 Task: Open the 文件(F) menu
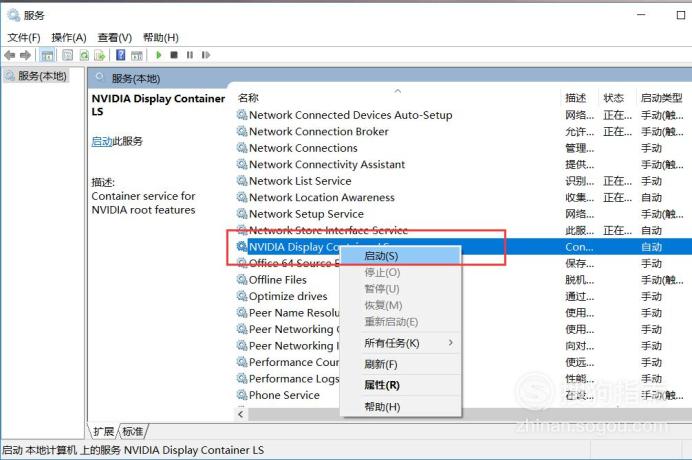click(x=24, y=38)
